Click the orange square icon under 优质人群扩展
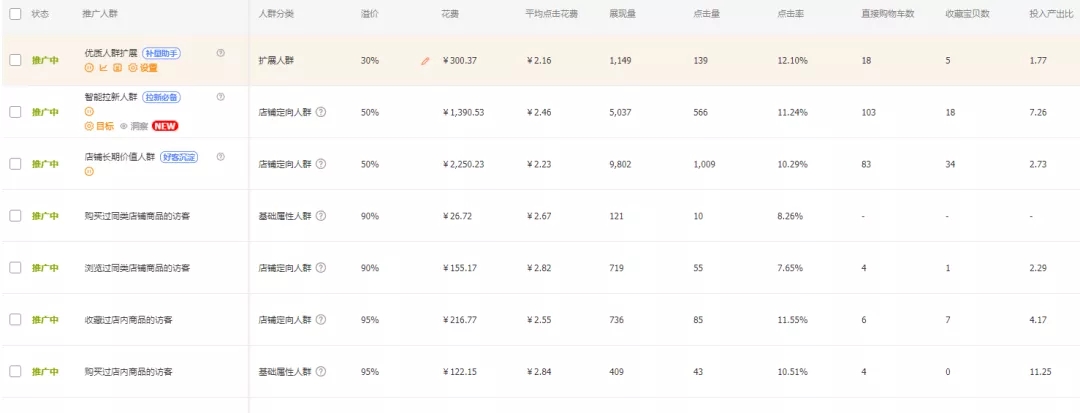 (x=117, y=68)
